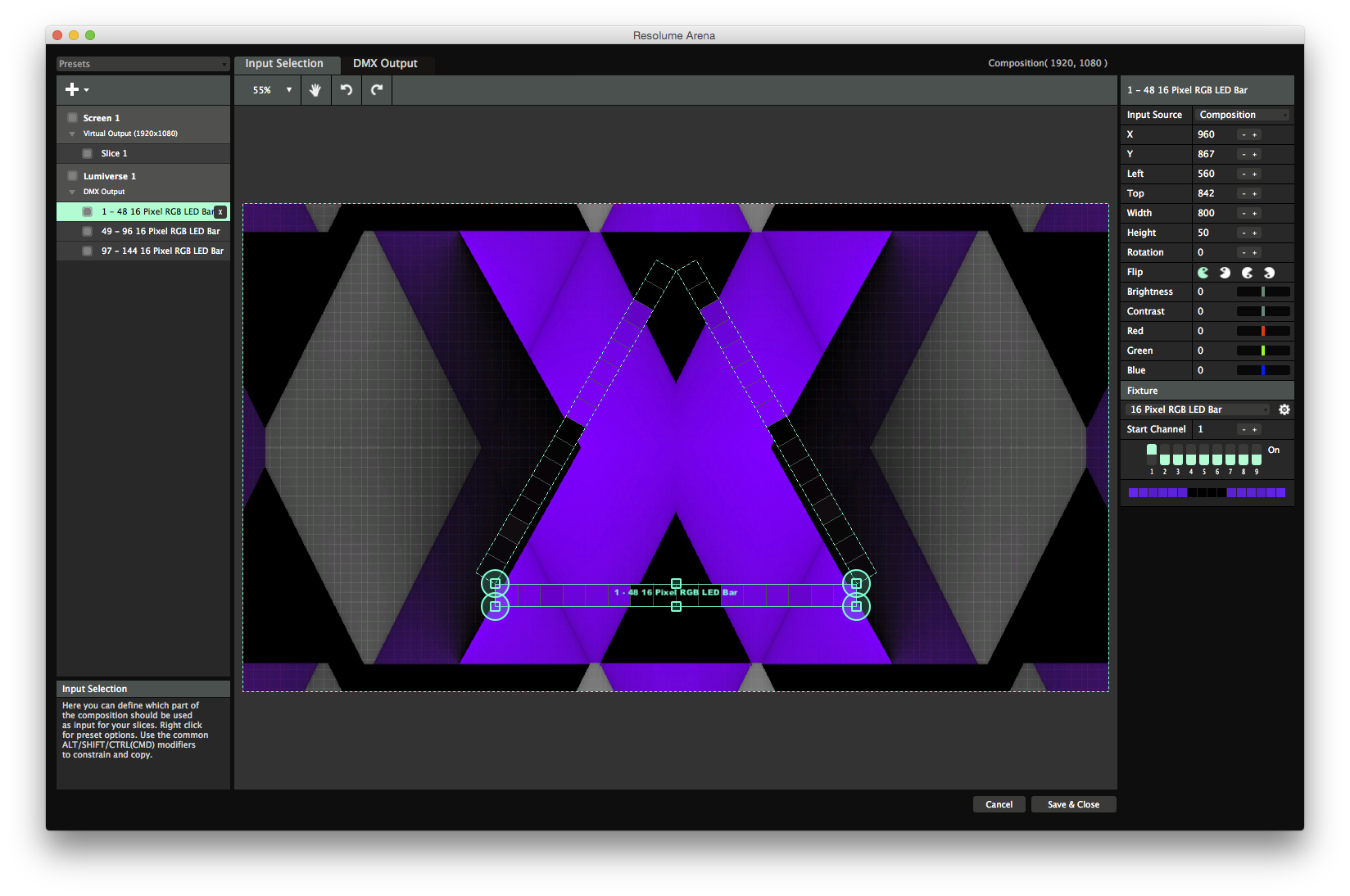Click the Cancel button
The image size is (1350, 896).
[x=999, y=803]
